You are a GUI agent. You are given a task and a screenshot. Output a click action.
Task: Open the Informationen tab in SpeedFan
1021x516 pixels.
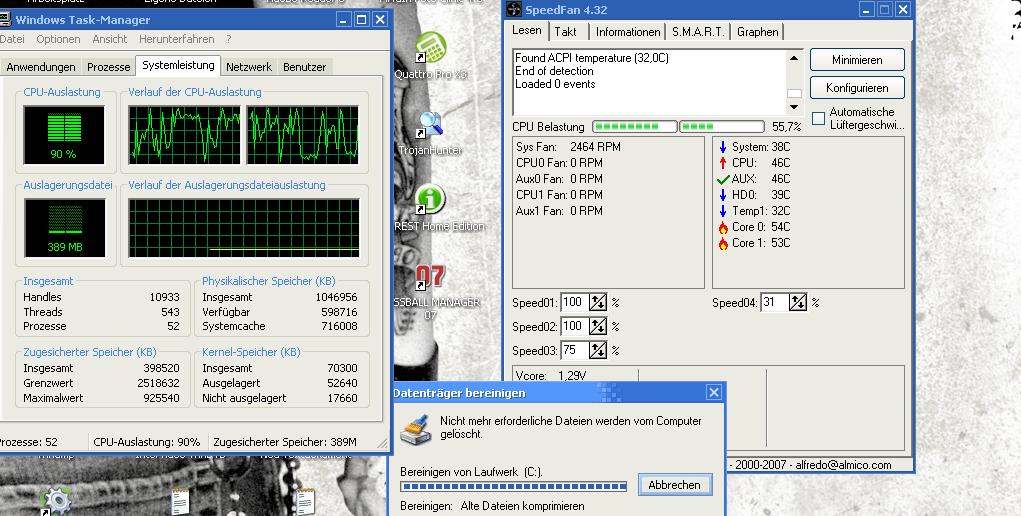[x=628, y=32]
